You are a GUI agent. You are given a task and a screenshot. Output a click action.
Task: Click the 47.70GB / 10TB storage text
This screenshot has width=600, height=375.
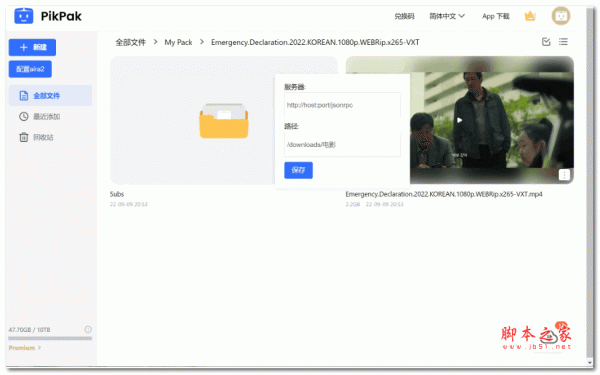tap(29, 329)
